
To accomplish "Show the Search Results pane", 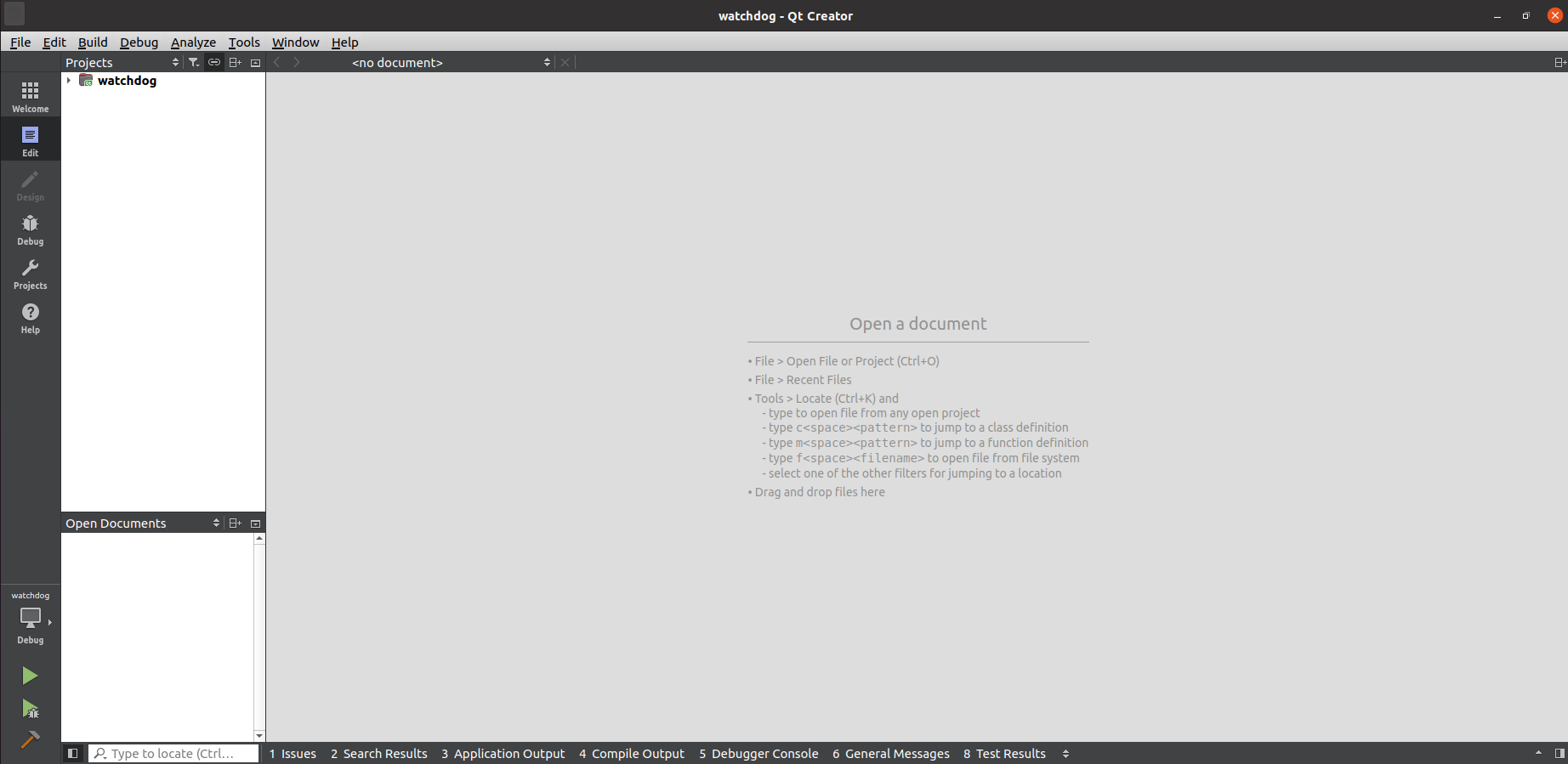I will [379, 753].
